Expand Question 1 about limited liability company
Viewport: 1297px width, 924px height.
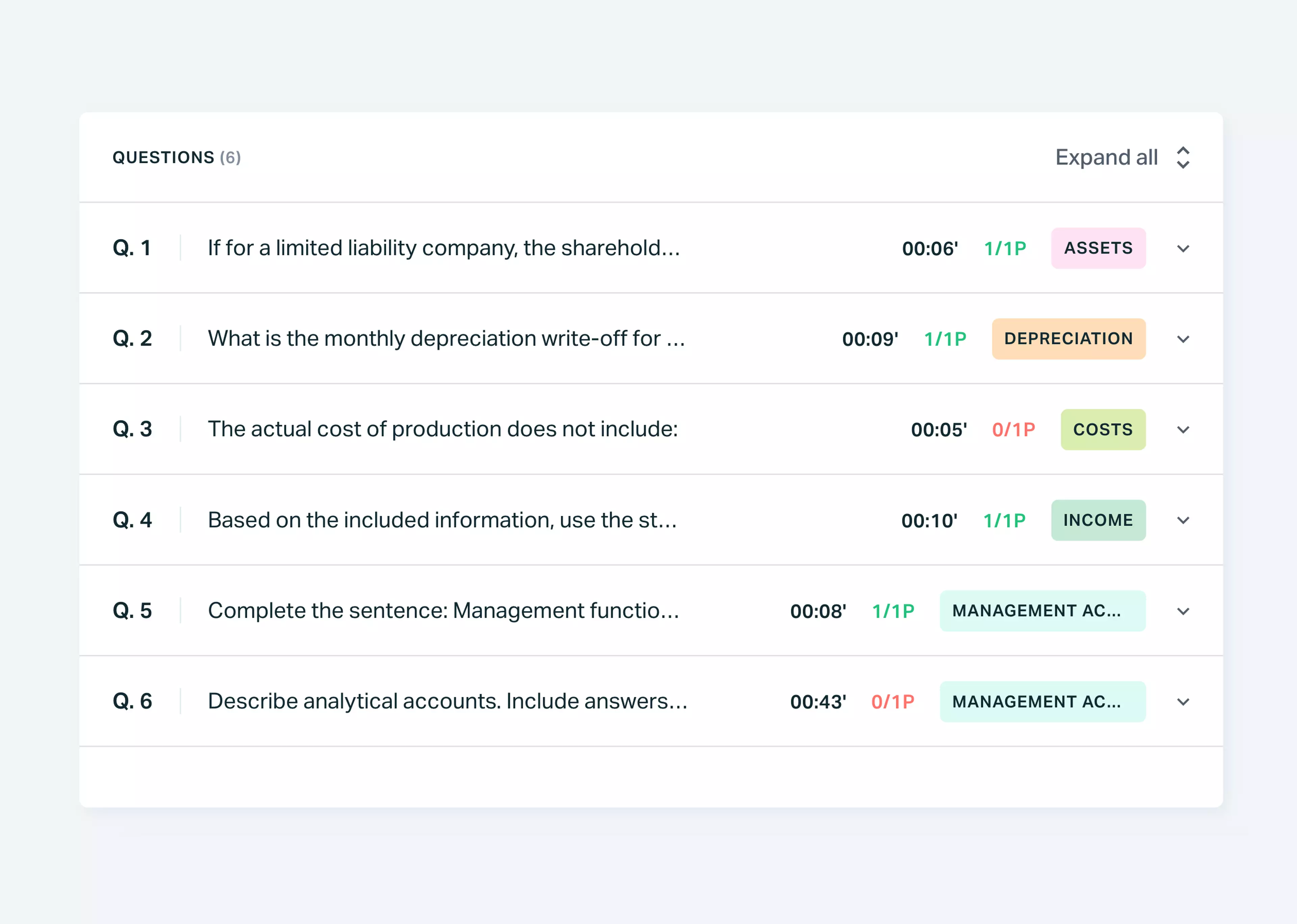1182,248
